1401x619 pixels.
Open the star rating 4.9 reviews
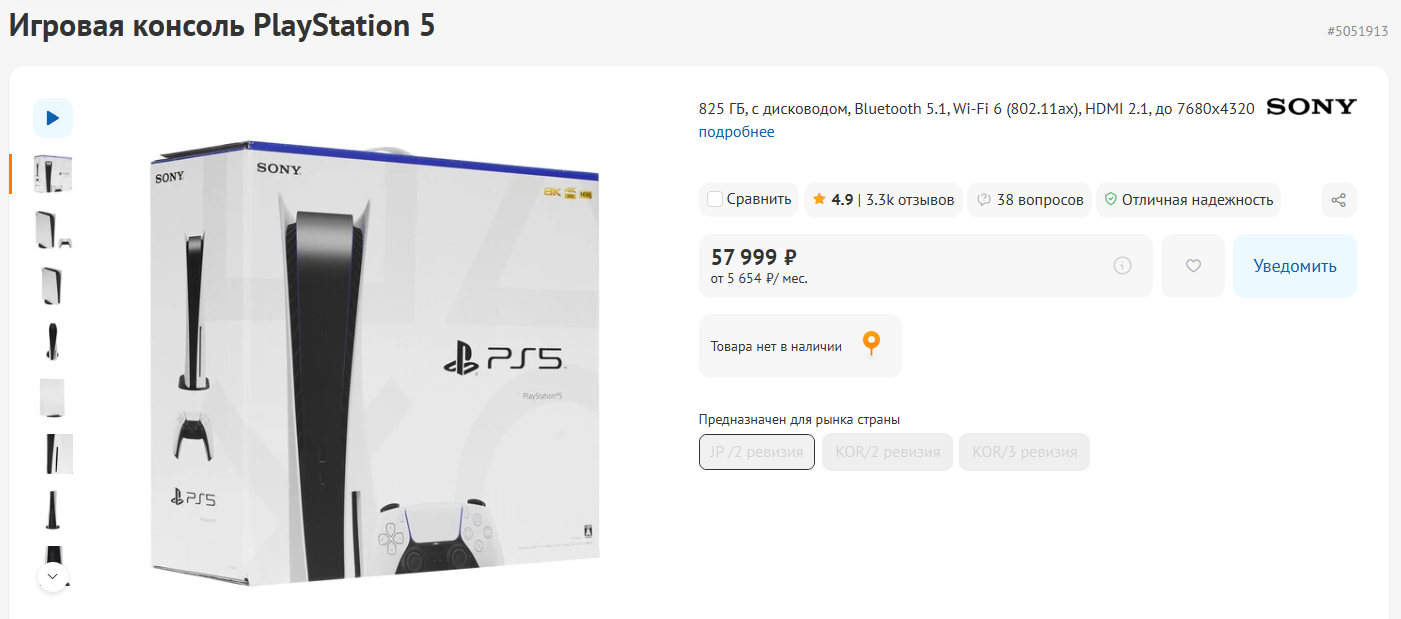(x=883, y=200)
